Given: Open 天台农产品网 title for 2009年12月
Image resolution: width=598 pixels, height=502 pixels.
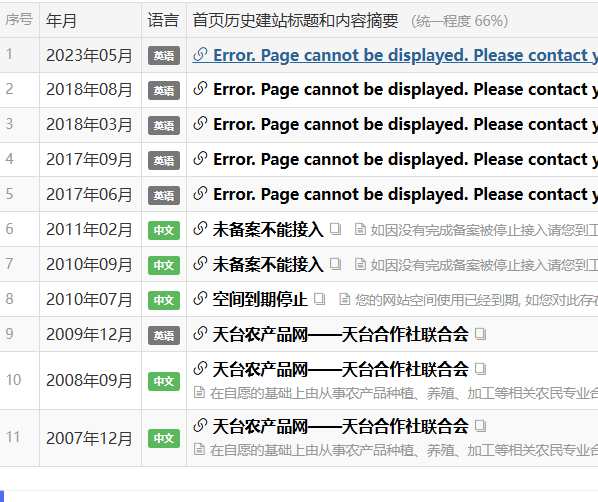Looking at the screenshot, I should tap(340, 335).
